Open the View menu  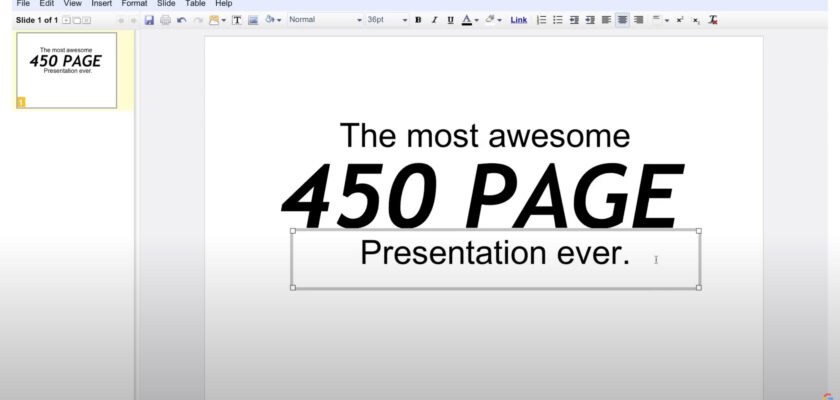pos(72,4)
